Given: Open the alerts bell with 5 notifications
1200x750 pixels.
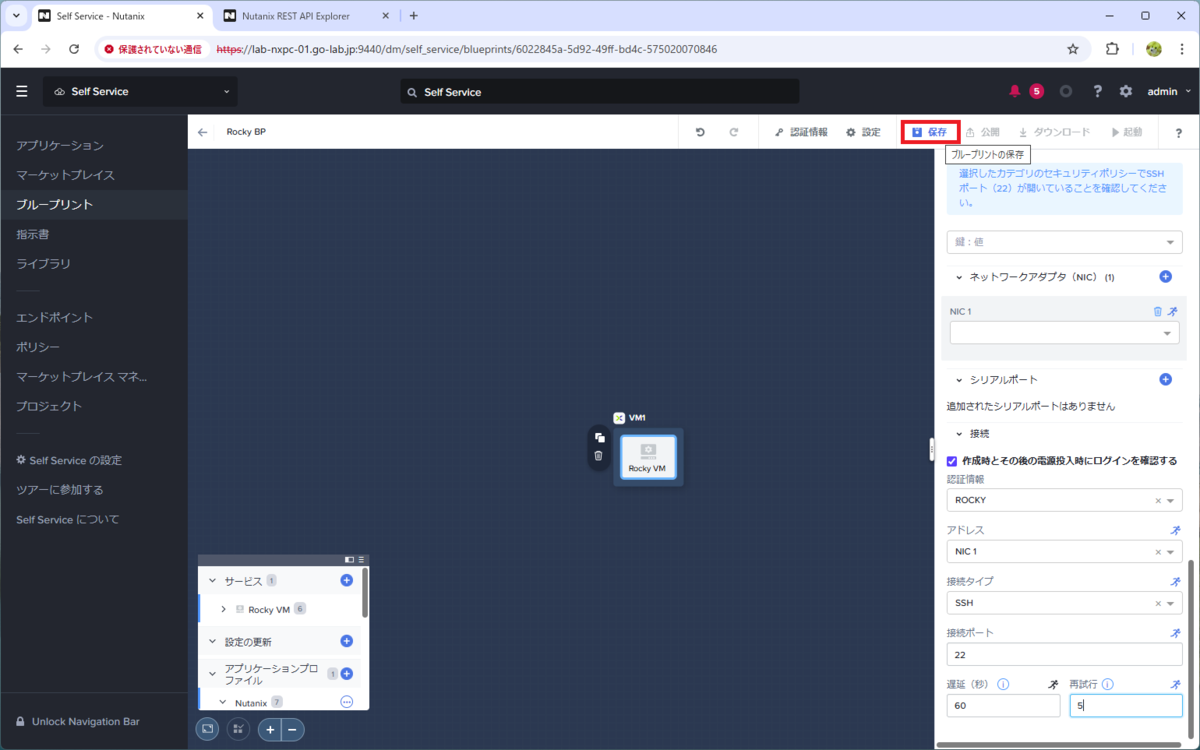Looking at the screenshot, I should pyautogui.click(x=1015, y=91).
